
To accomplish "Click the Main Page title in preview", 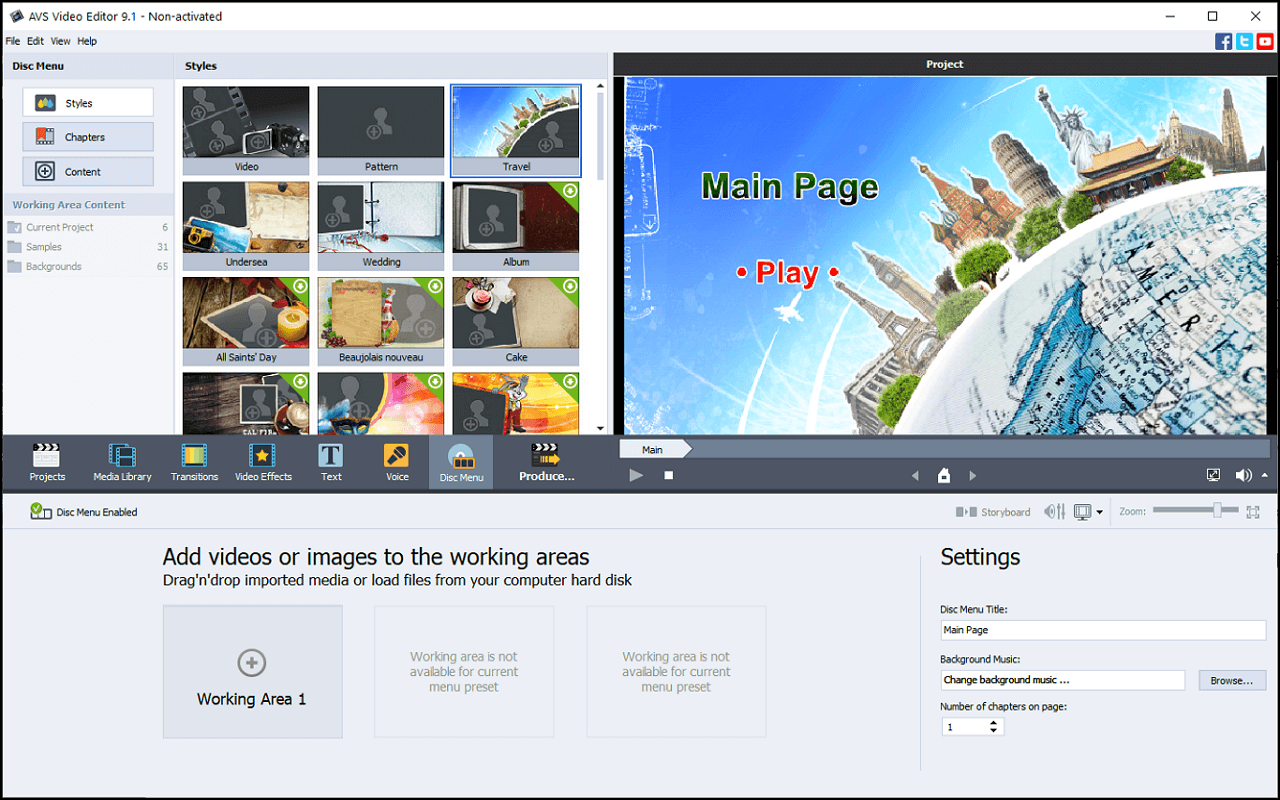I will coord(790,187).
